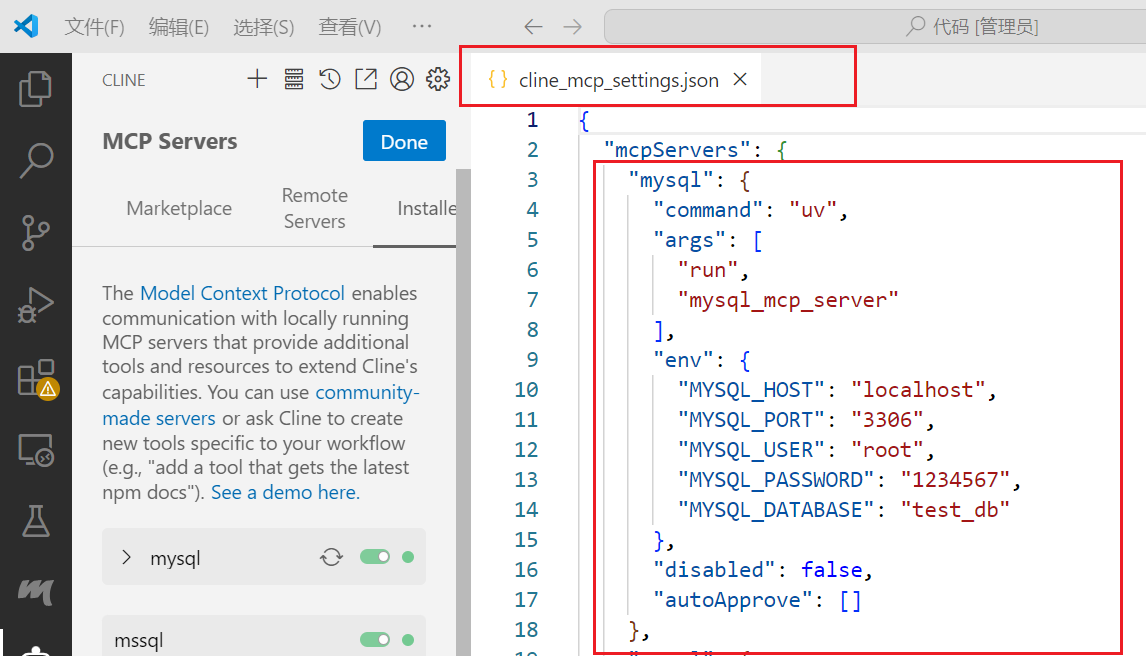Click the "localhost" host value
This screenshot has height=656, width=1146.
click(x=918, y=389)
